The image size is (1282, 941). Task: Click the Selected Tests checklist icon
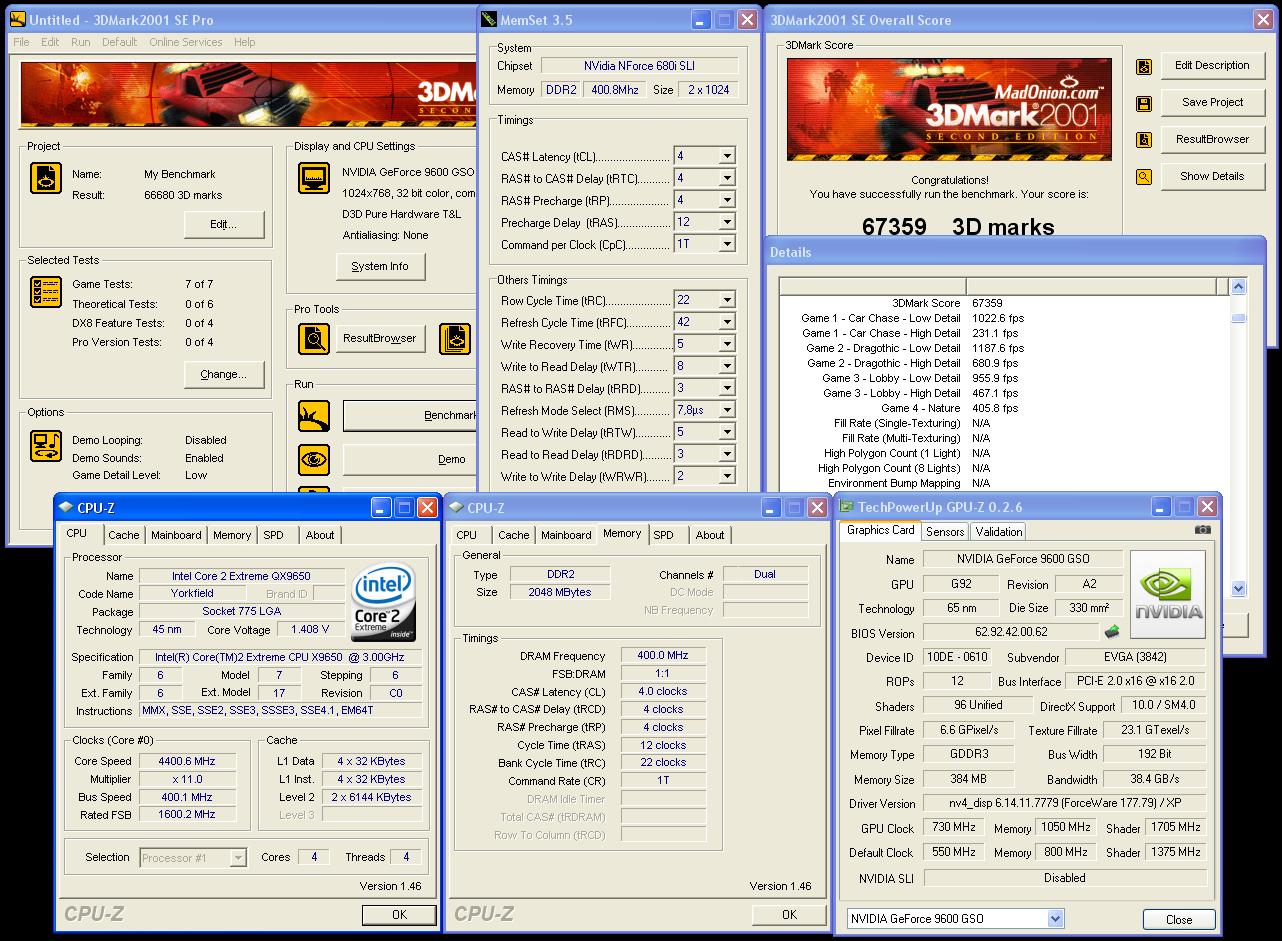pyautogui.click(x=46, y=292)
